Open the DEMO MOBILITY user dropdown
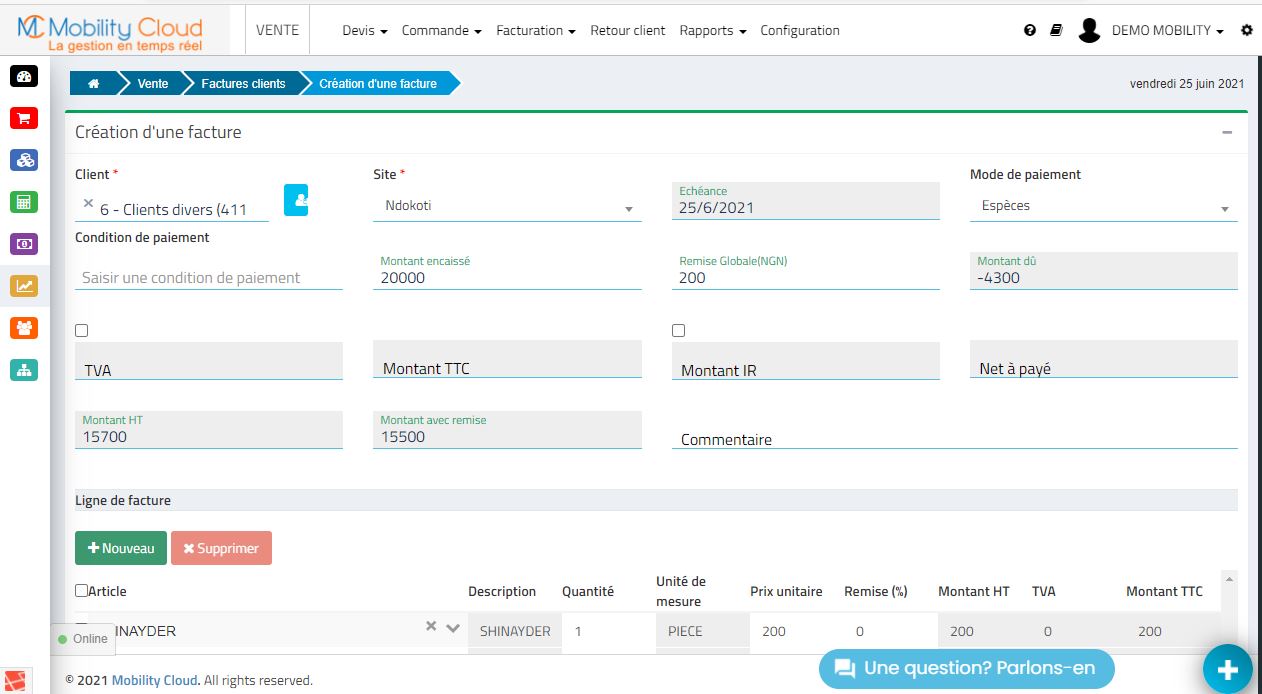Viewport: 1262px width, 694px height. [x=1166, y=31]
